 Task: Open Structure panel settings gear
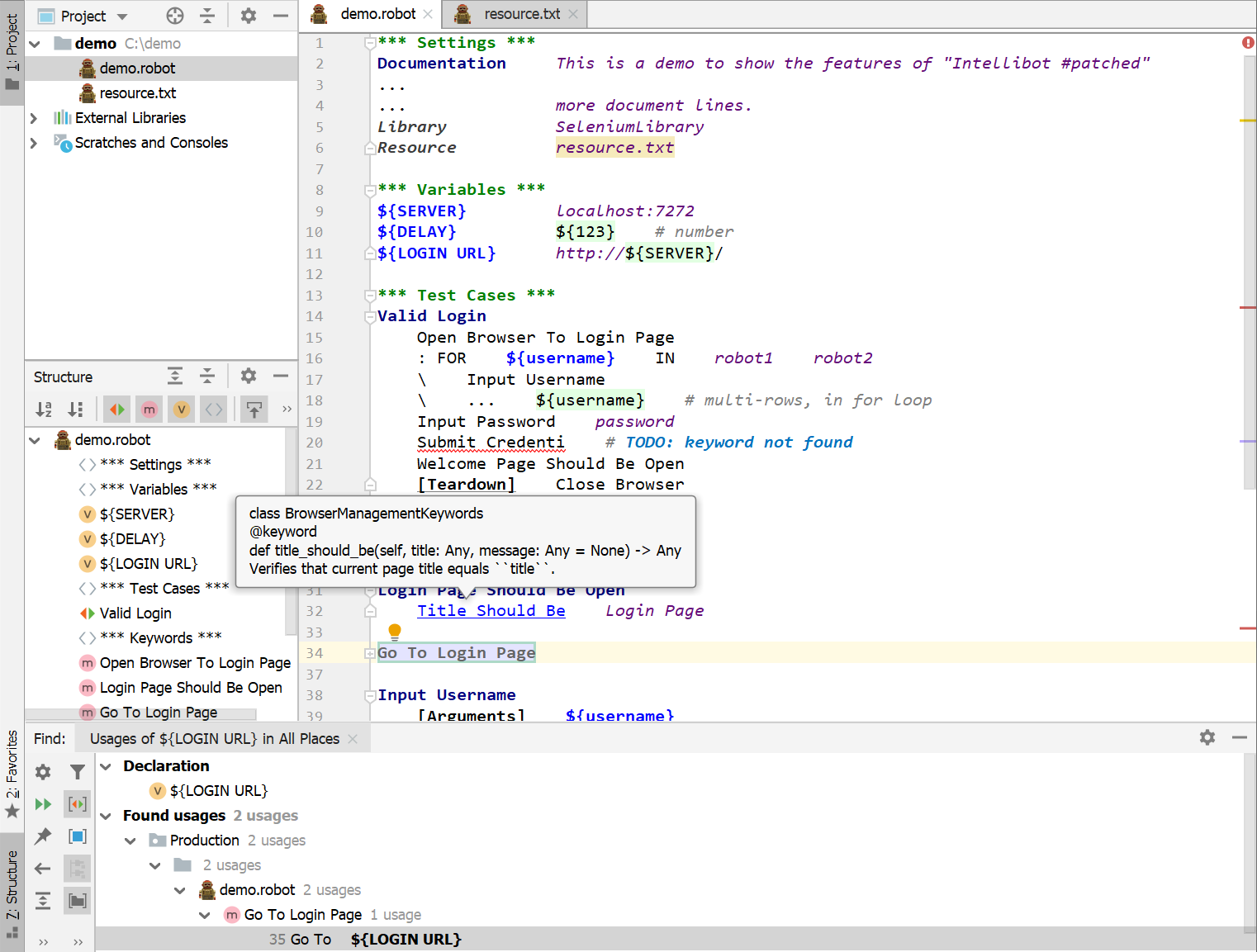[249, 377]
